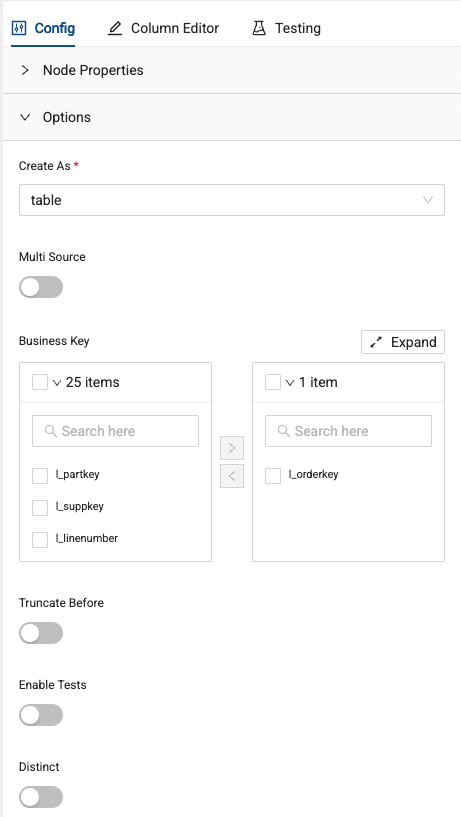Click magnifier icon in right search box
The height and width of the screenshot is (817, 461).
click(x=283, y=431)
